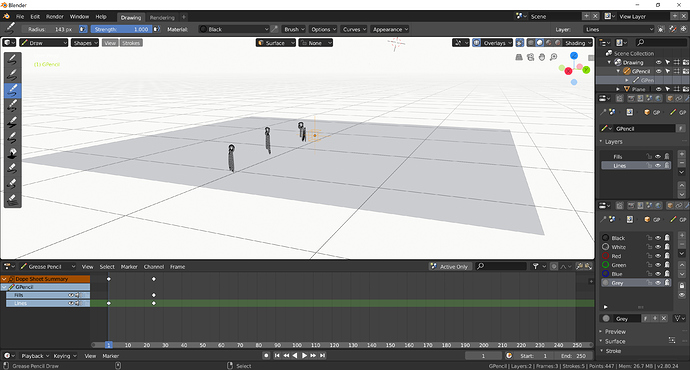Lock all materials with the padlock button
This screenshot has width=690, height=370.
(682, 286)
